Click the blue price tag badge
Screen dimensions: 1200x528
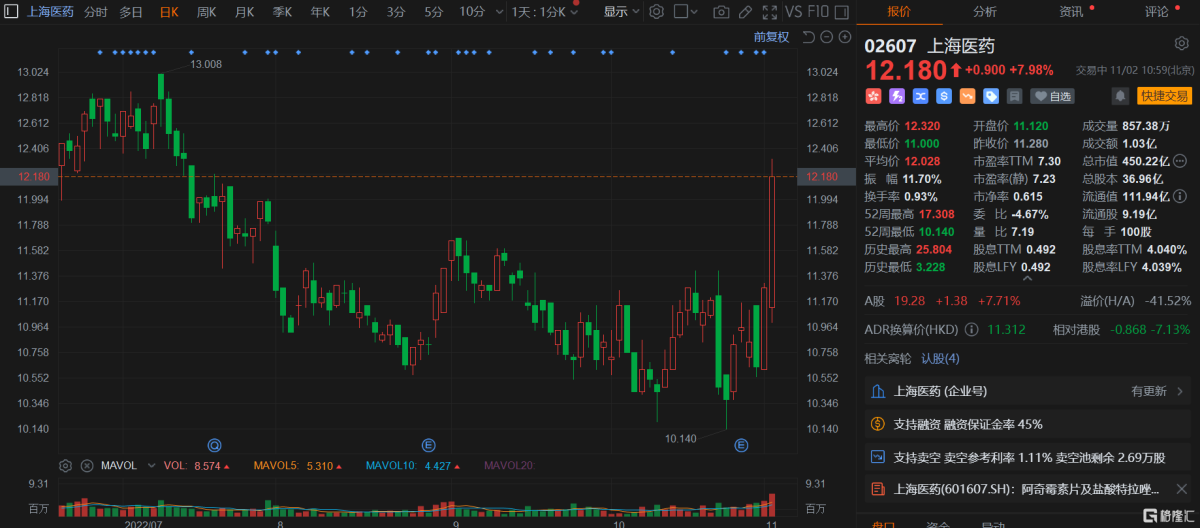[990, 96]
